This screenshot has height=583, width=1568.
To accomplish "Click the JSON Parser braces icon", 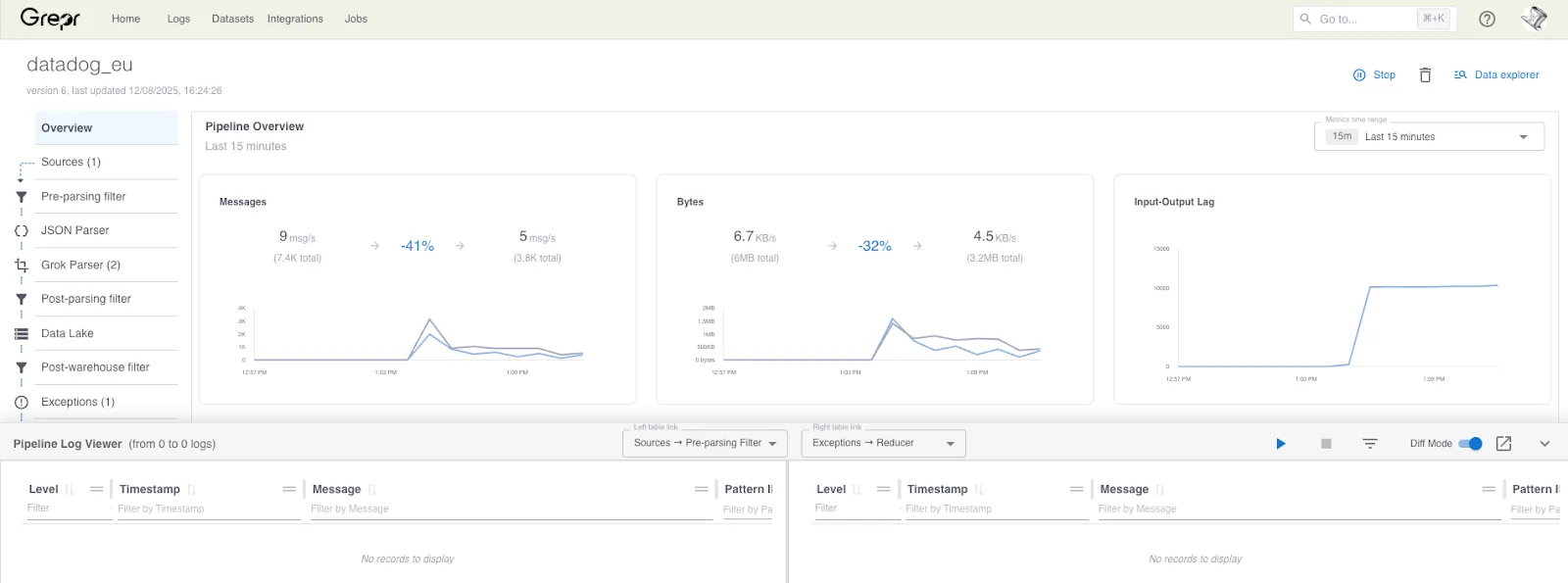I will tap(22, 230).
